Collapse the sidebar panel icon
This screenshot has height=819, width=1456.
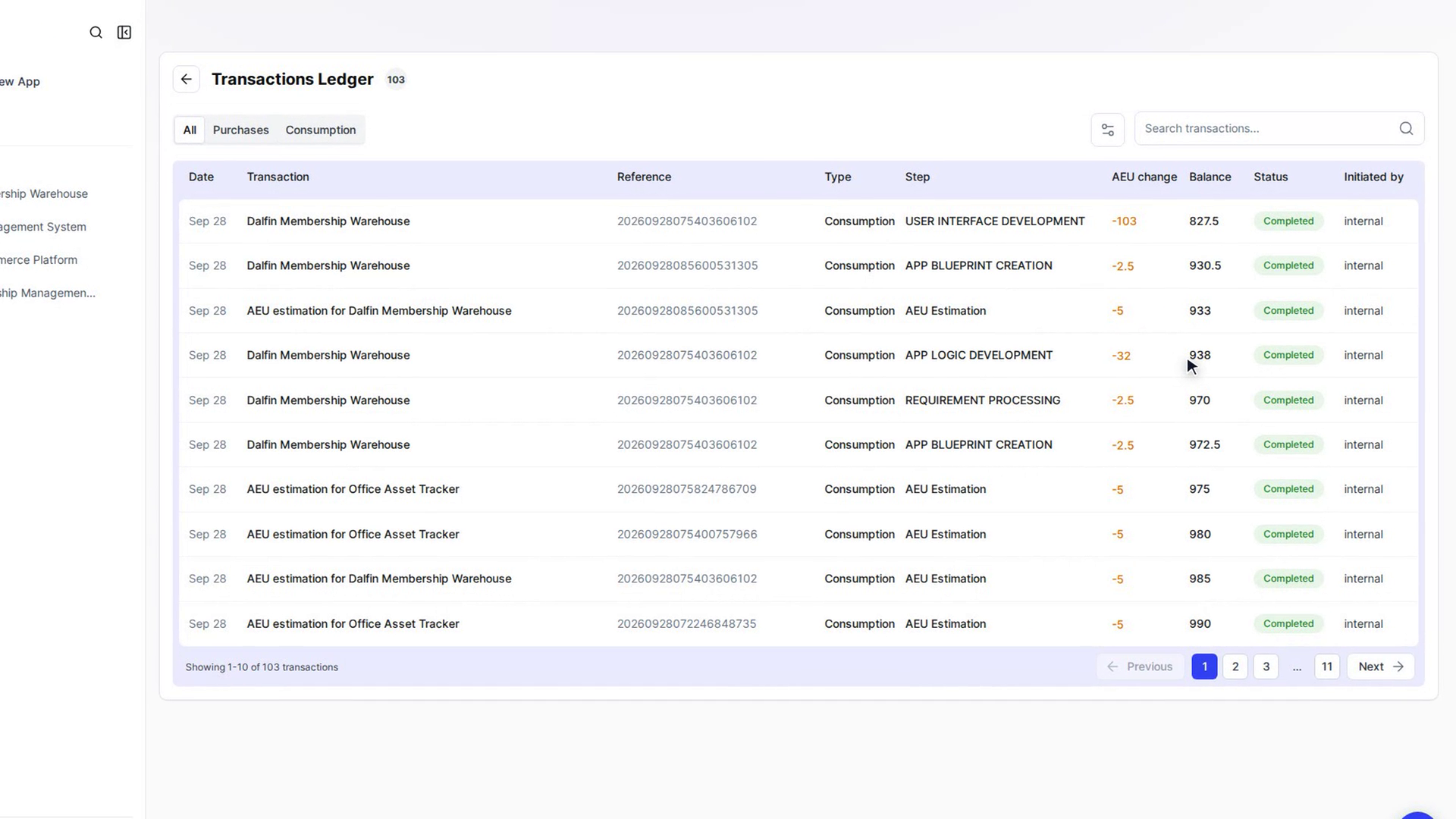tap(124, 33)
